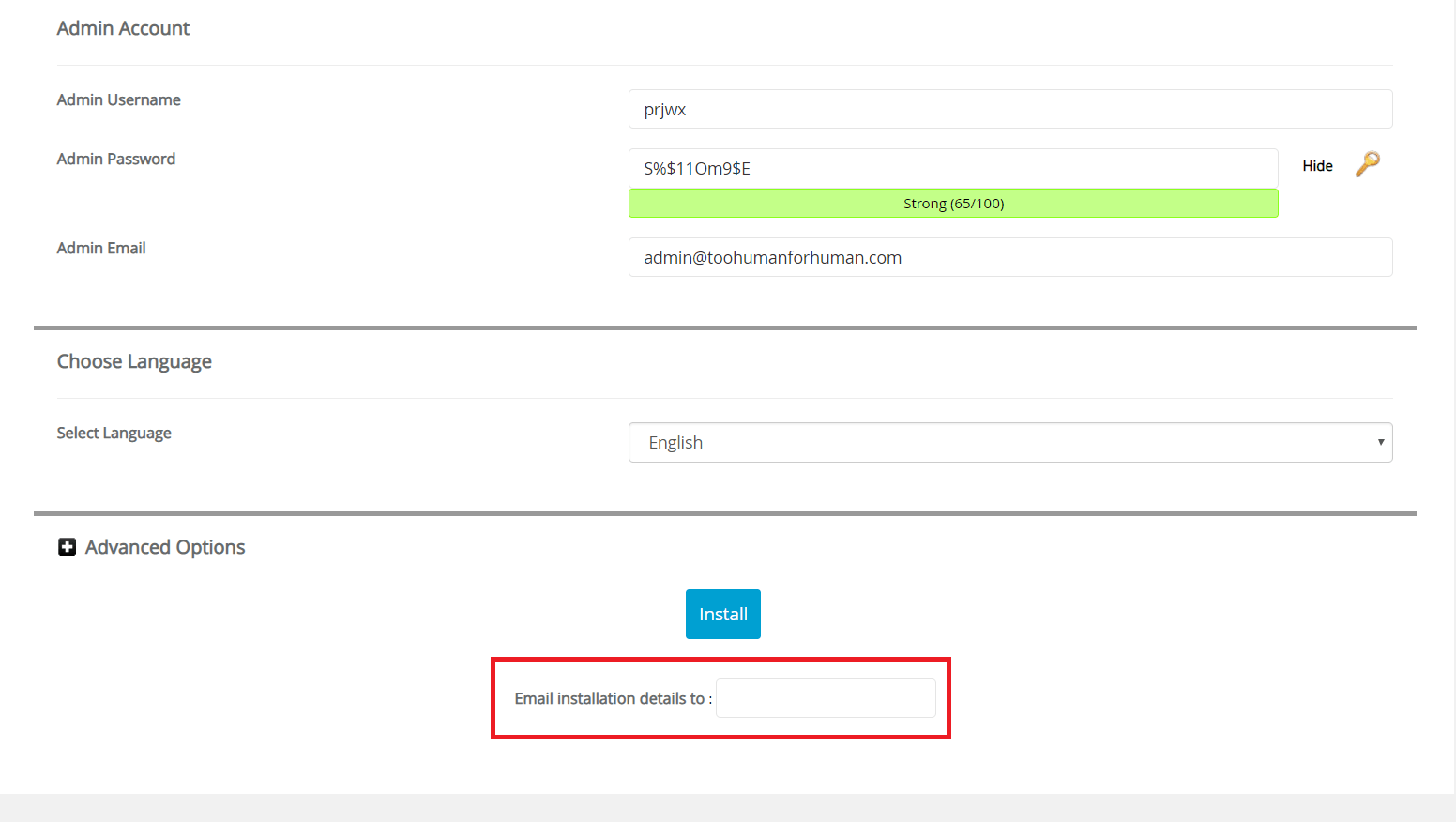The width and height of the screenshot is (1456, 822).
Task: Click the language dropdown arrow
Action: click(x=1380, y=443)
